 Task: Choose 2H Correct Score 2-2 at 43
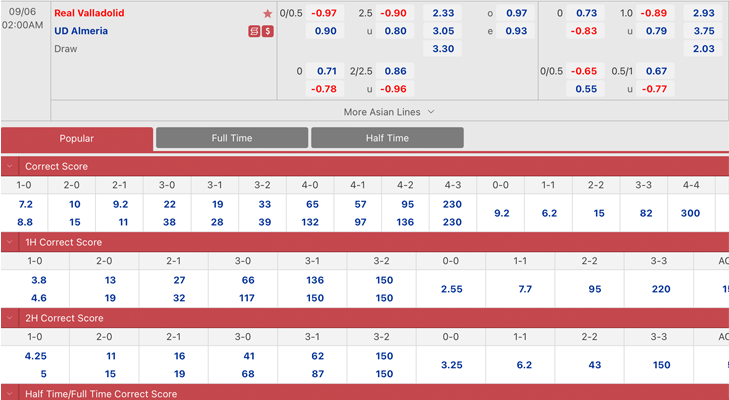click(594, 365)
